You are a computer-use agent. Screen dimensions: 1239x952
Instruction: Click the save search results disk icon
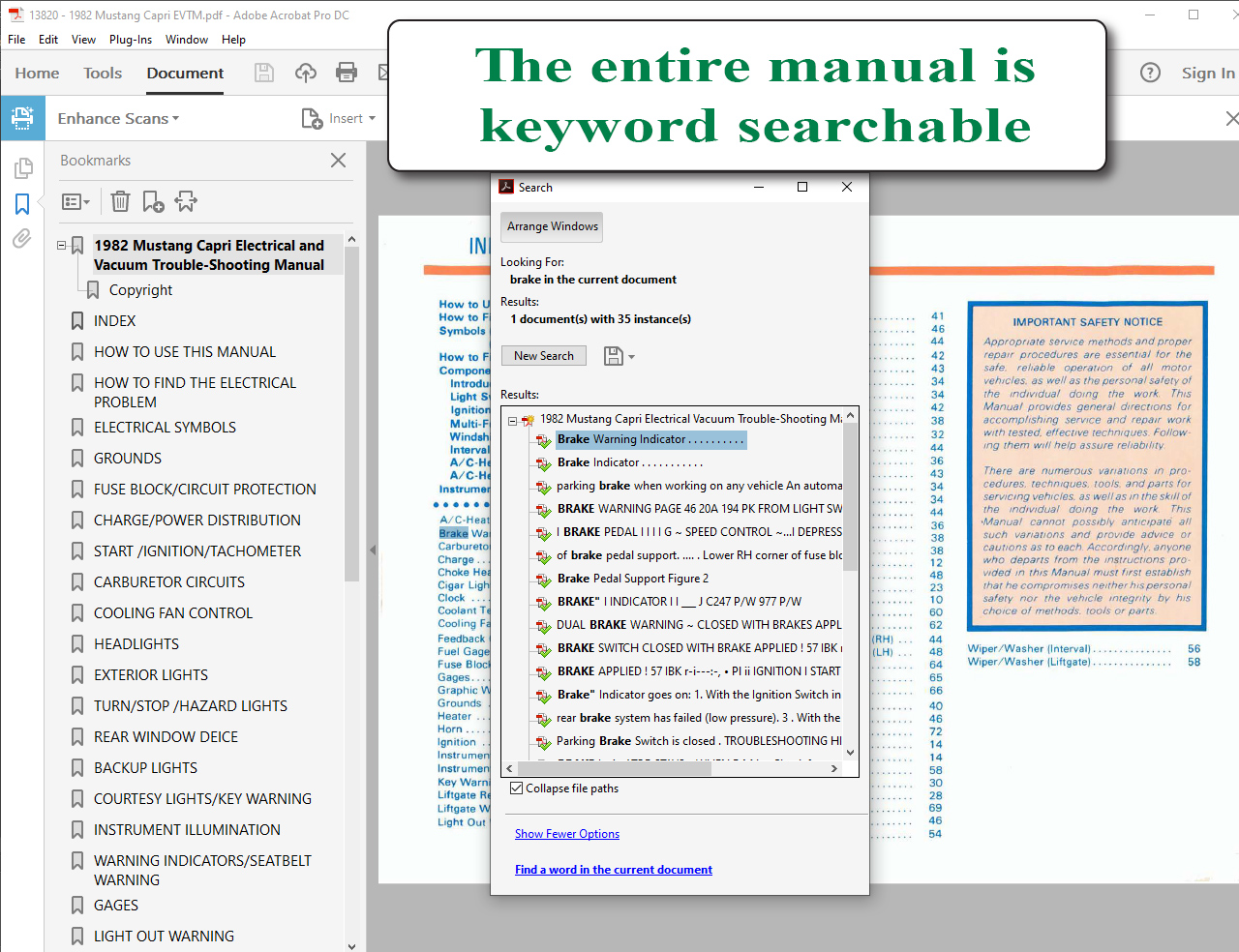613,356
